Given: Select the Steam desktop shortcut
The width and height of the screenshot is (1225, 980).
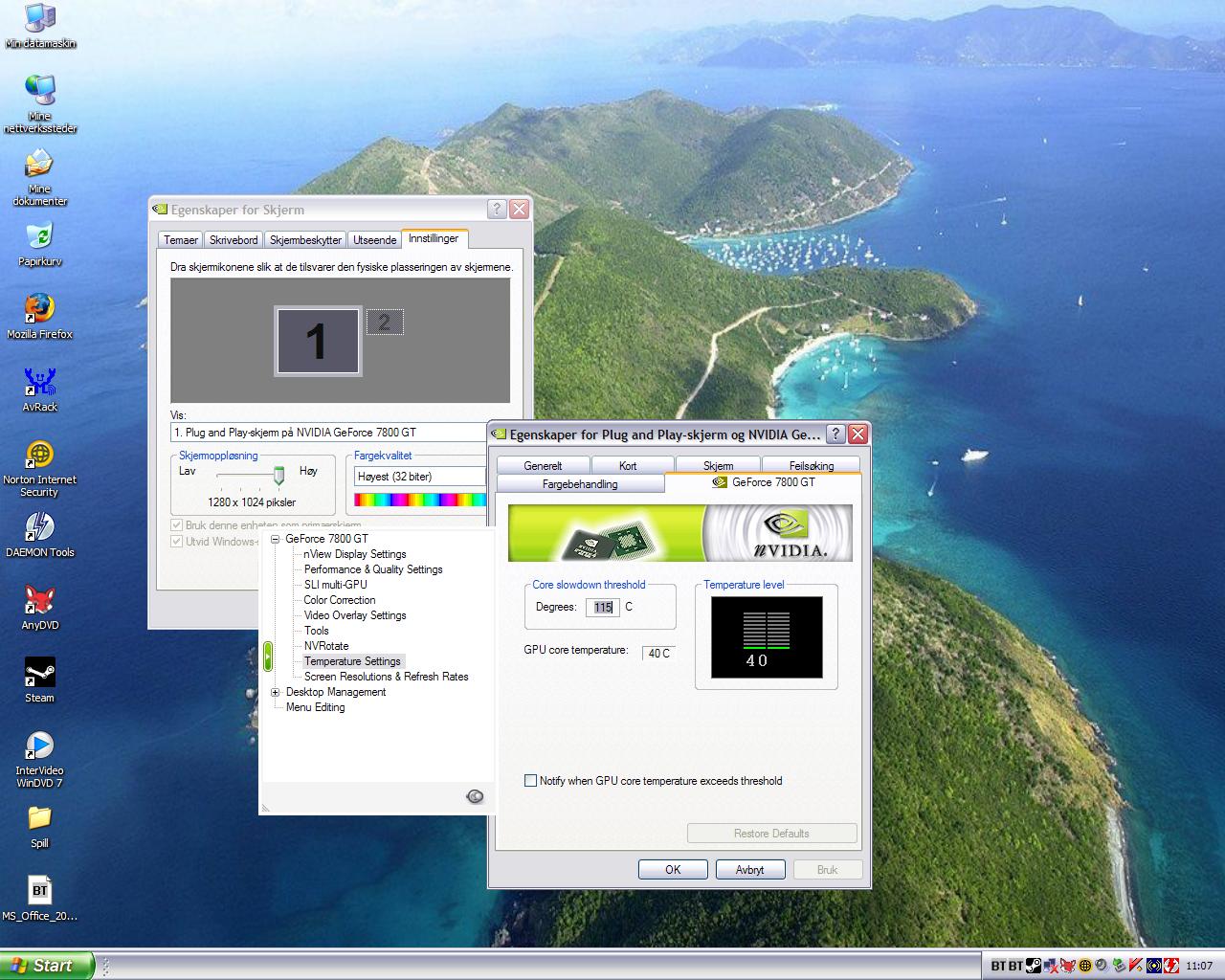Looking at the screenshot, I should point(39,679).
